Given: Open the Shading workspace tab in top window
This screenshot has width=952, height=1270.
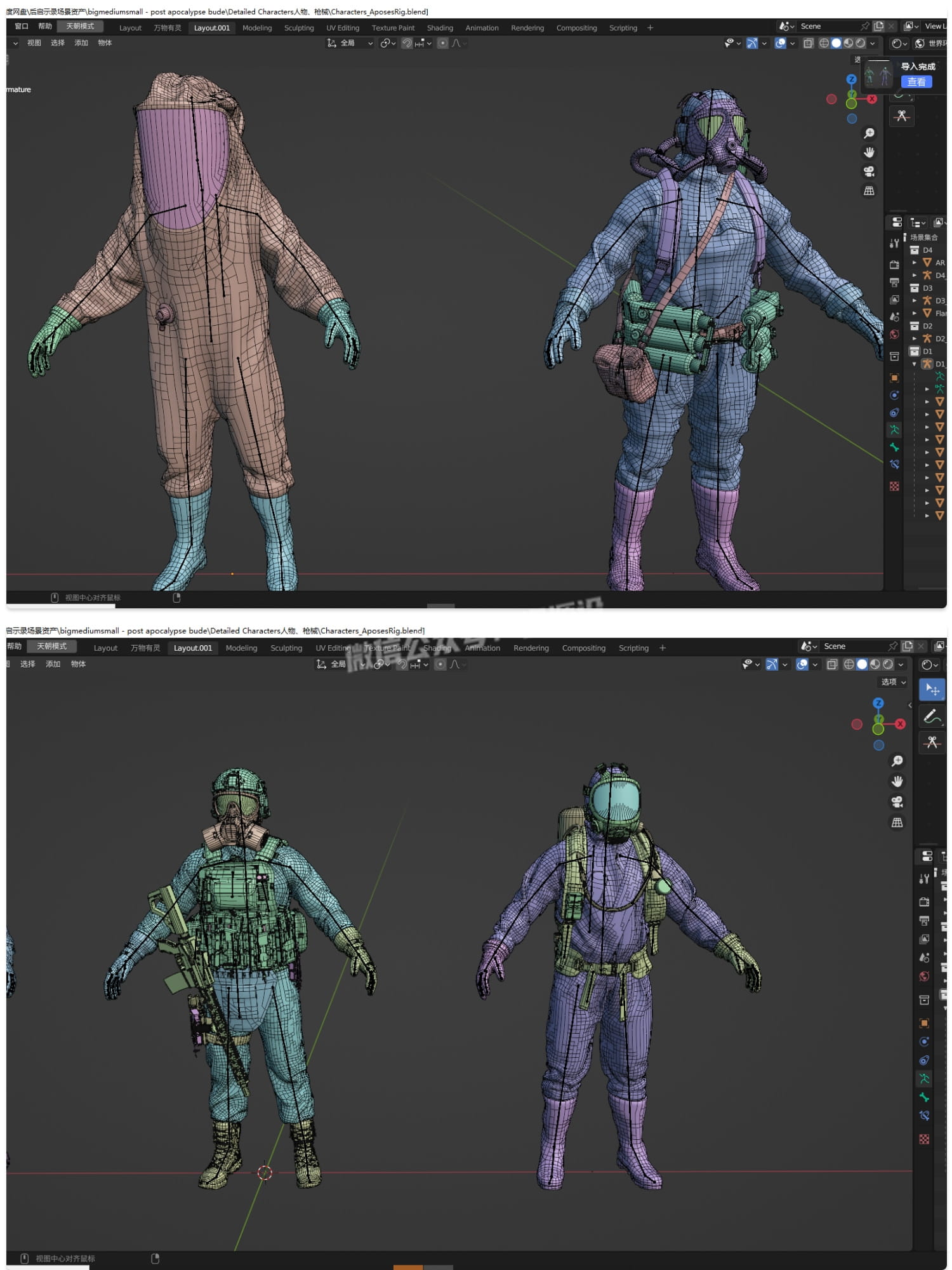Looking at the screenshot, I should tap(440, 28).
